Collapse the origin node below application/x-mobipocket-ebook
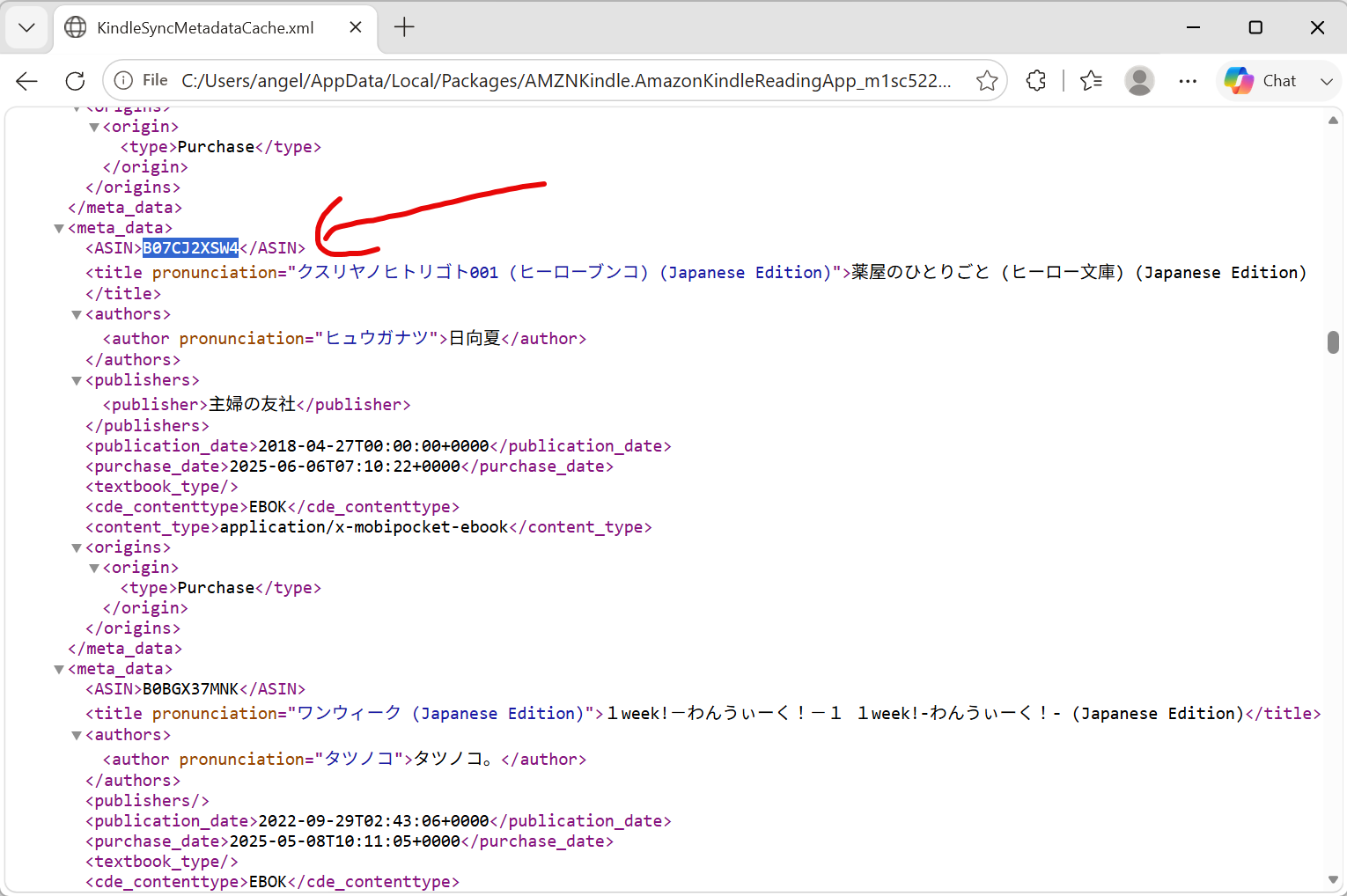 pyautogui.click(x=94, y=569)
